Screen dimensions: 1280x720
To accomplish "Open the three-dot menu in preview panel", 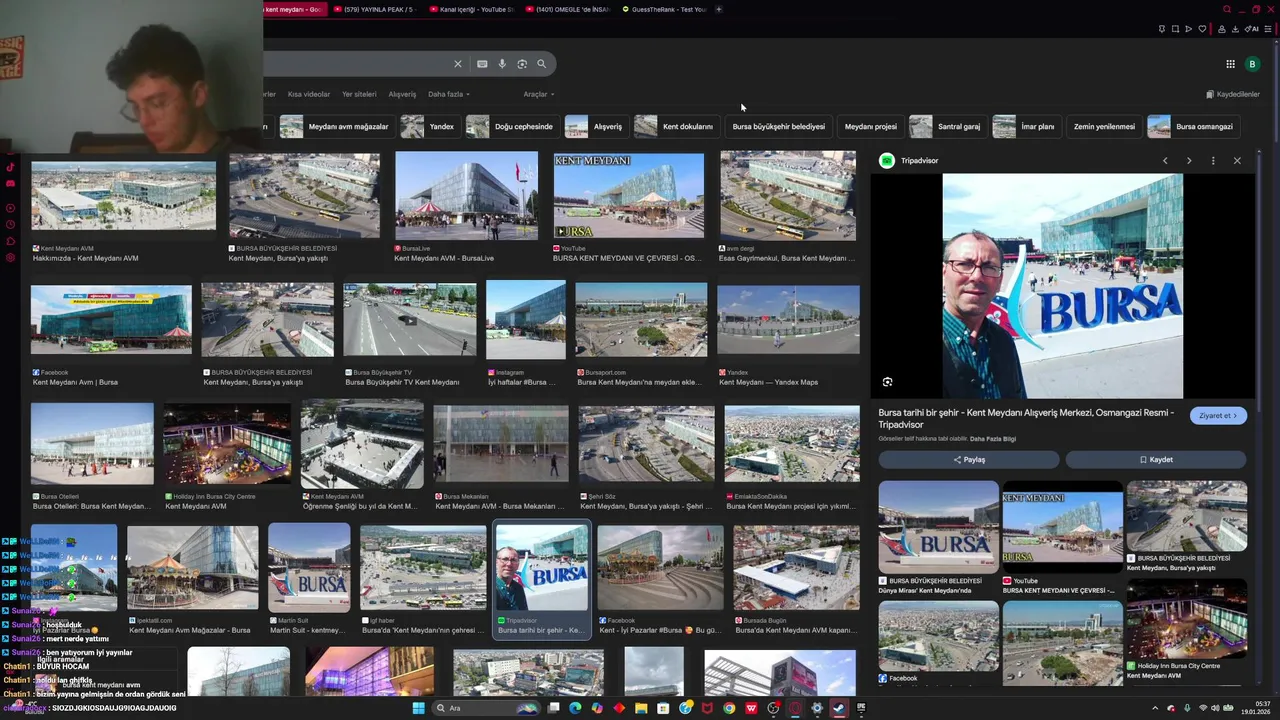I will 1213,161.
